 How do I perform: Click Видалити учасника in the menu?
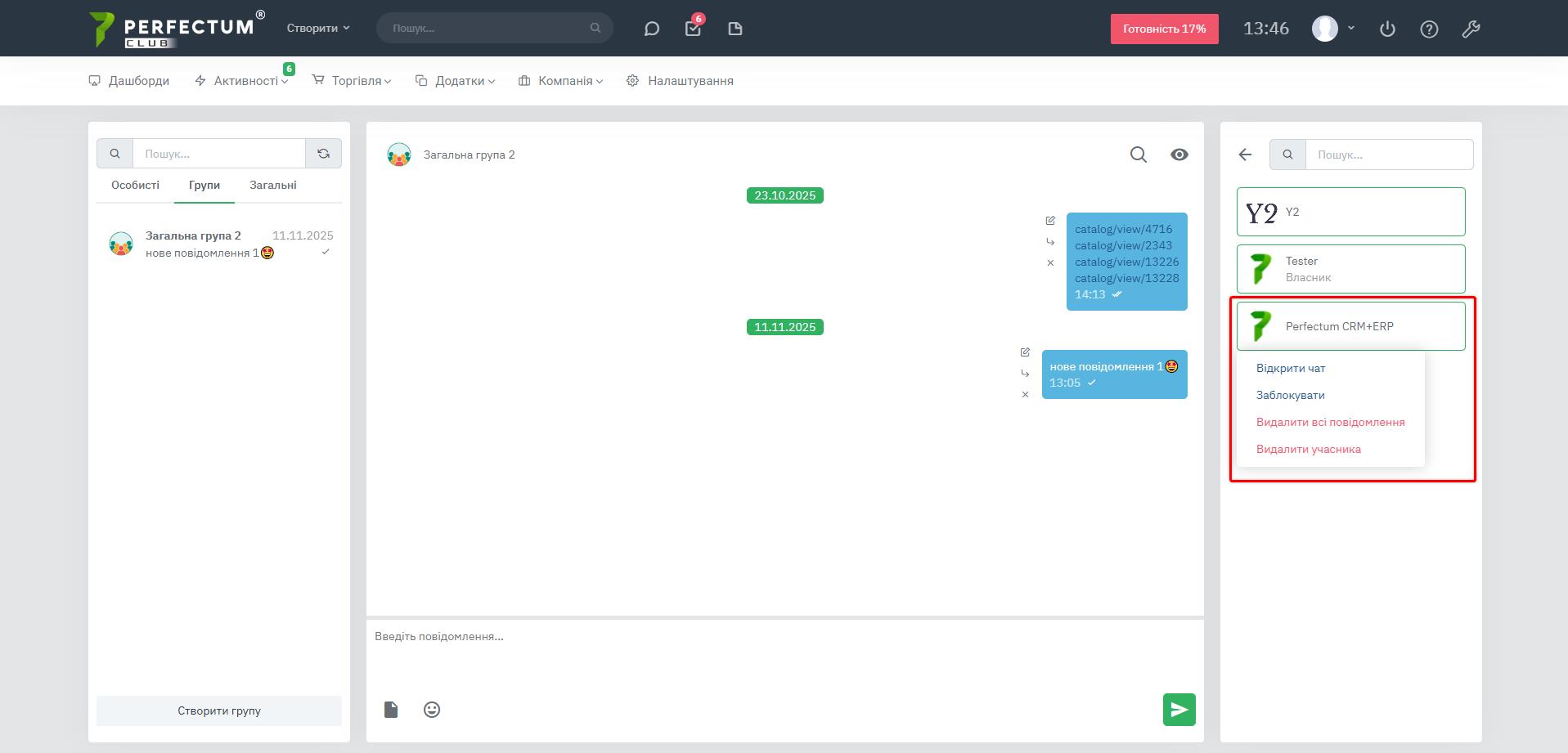pyautogui.click(x=1308, y=449)
